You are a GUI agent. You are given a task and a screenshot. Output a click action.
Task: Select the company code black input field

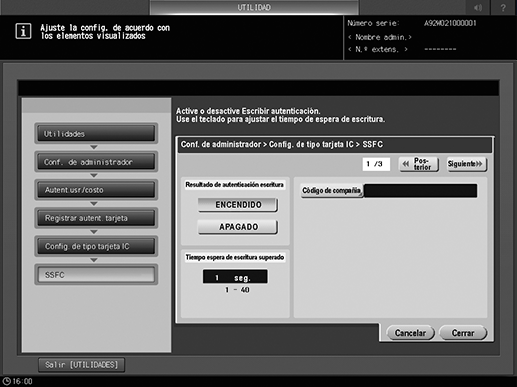point(420,191)
